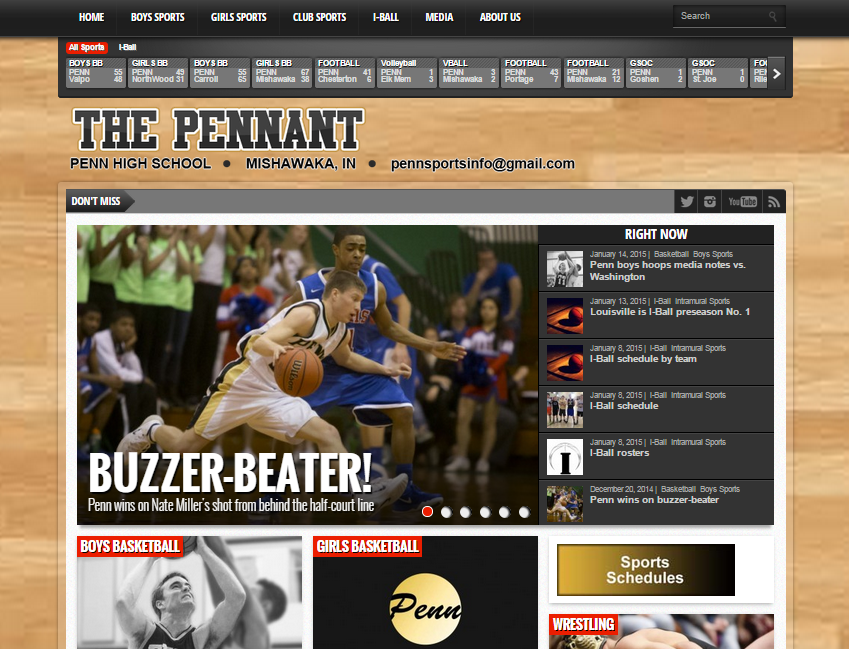Screen dimensions: 849x649
Task: Open the BUZZER-BEATER! featured slide headline
Action: click(230, 474)
